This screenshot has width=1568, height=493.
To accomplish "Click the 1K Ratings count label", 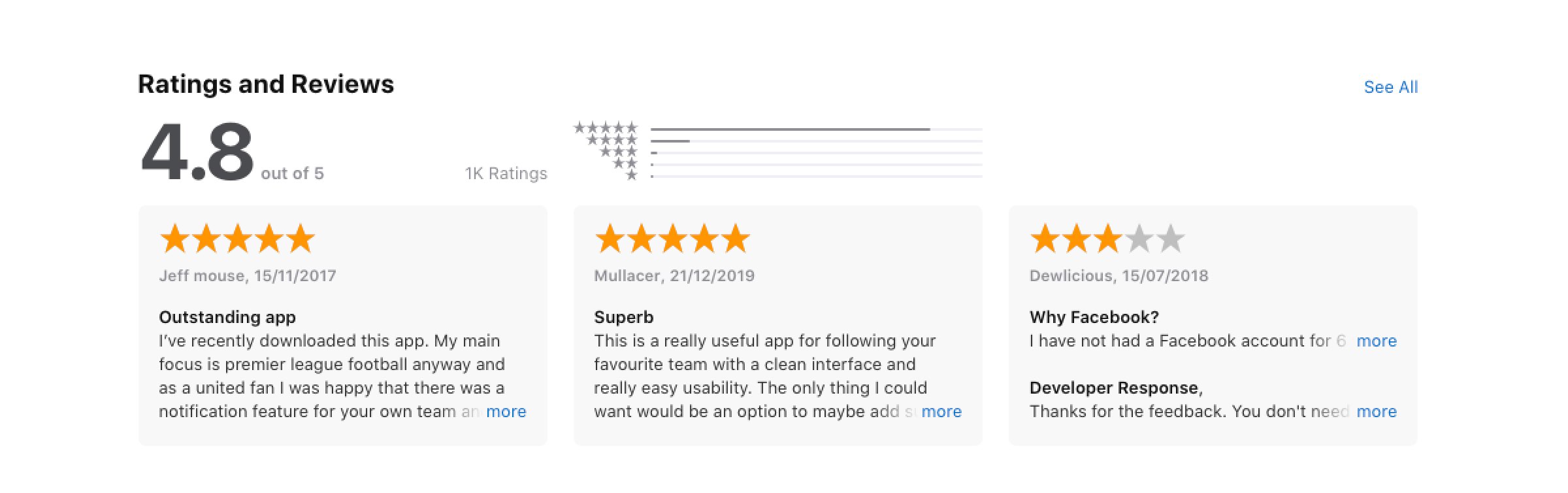I will (506, 173).
